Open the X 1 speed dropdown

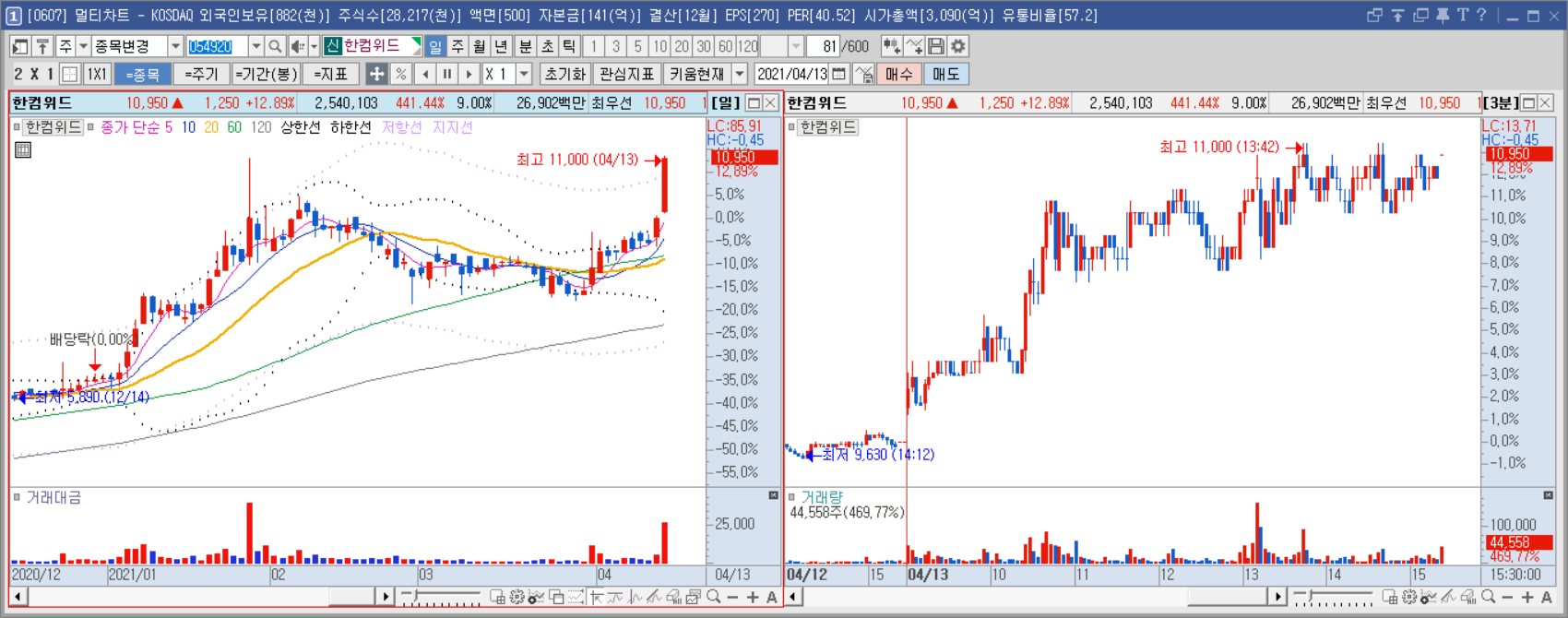click(524, 74)
